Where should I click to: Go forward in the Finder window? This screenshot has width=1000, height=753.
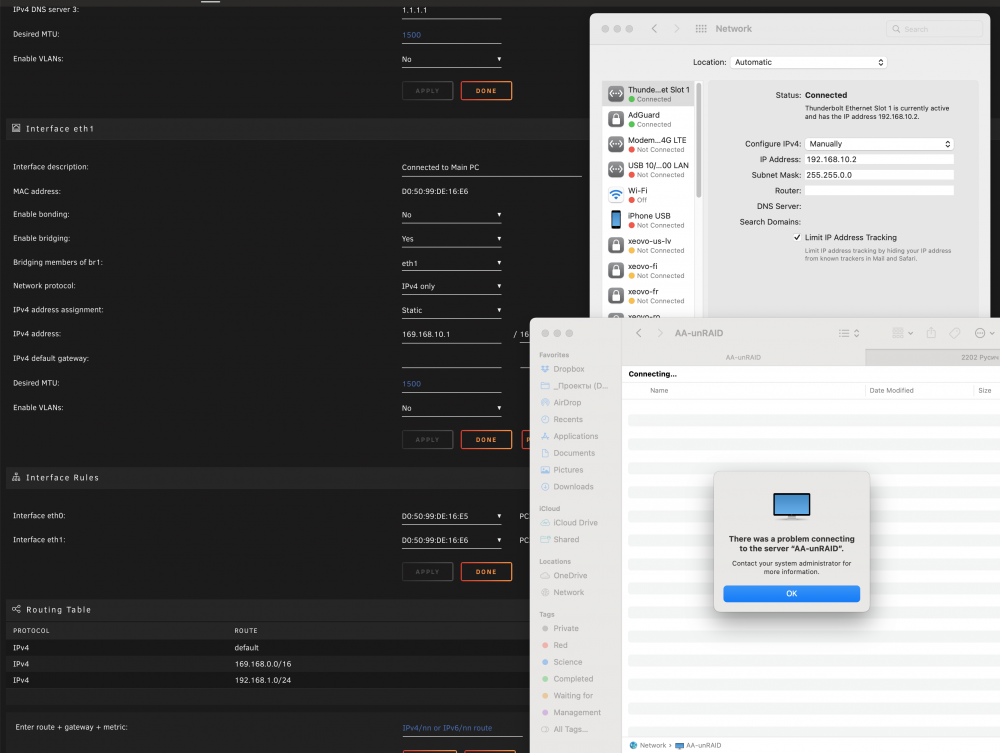click(660, 333)
